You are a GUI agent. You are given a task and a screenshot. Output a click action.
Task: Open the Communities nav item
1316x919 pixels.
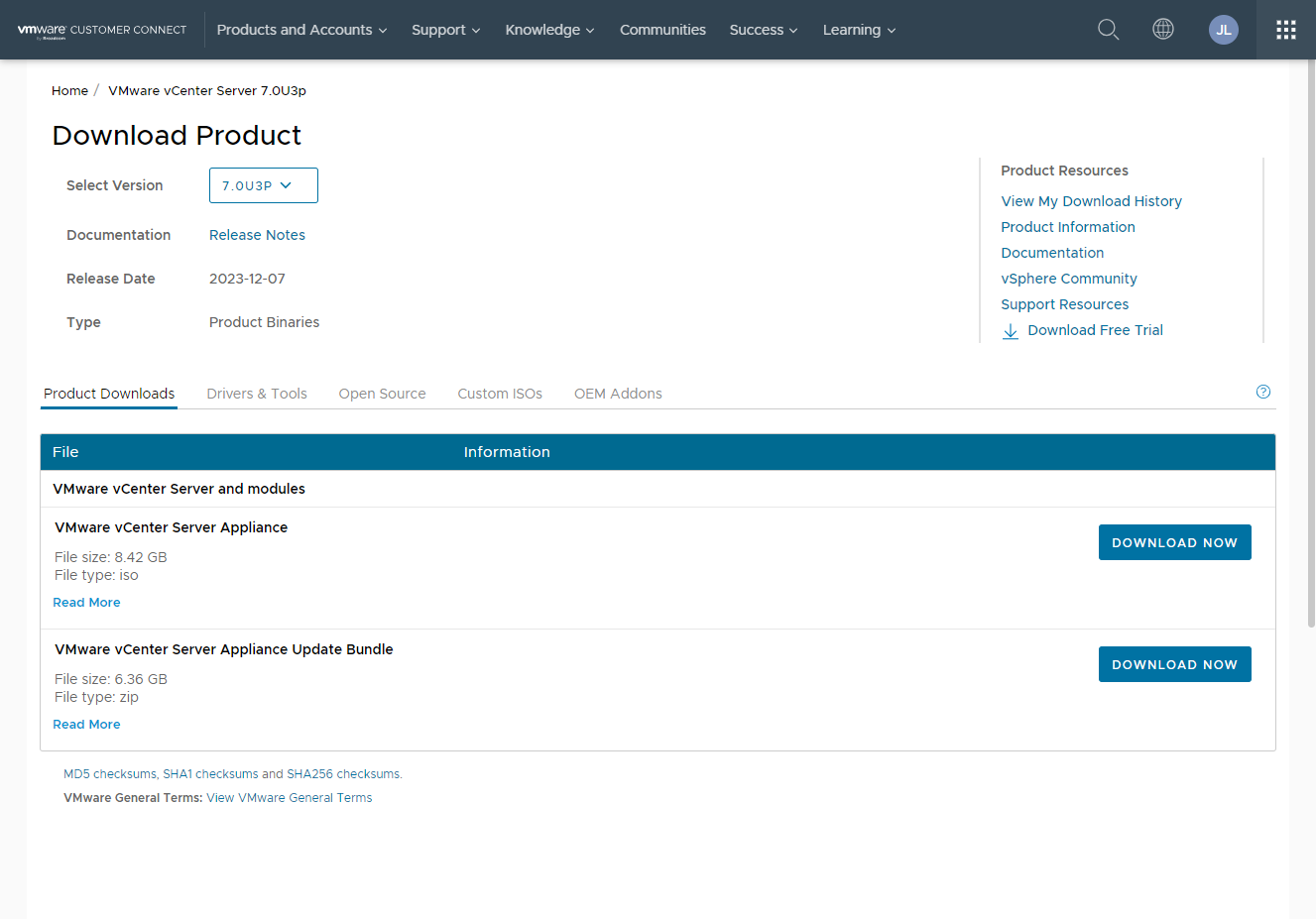click(662, 30)
